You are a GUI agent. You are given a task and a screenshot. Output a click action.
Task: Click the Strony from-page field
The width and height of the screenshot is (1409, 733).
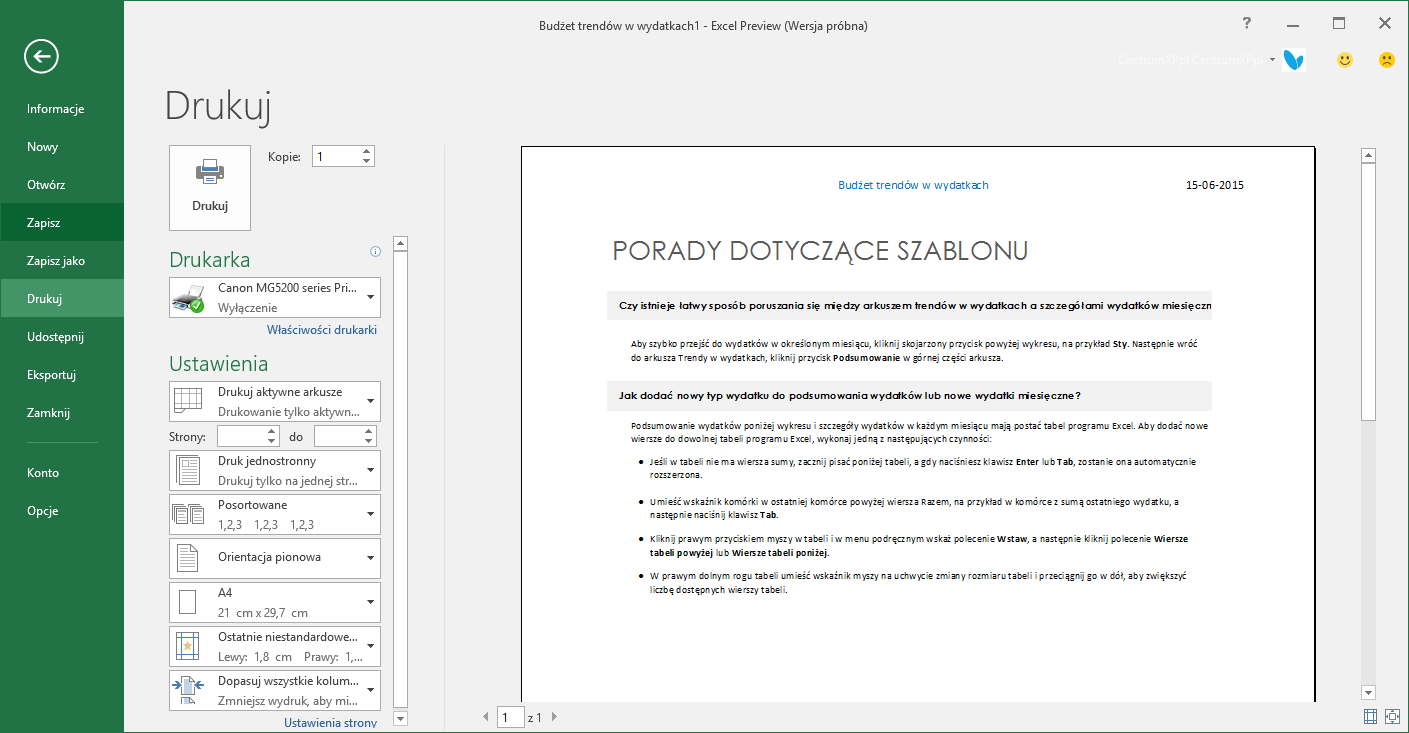[x=241, y=436]
